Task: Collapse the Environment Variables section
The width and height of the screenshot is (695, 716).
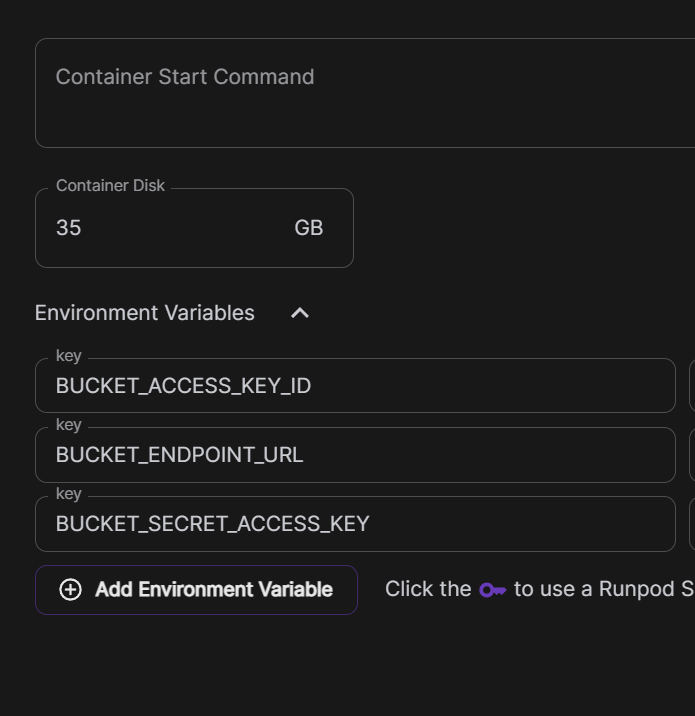Action: tap(299, 313)
